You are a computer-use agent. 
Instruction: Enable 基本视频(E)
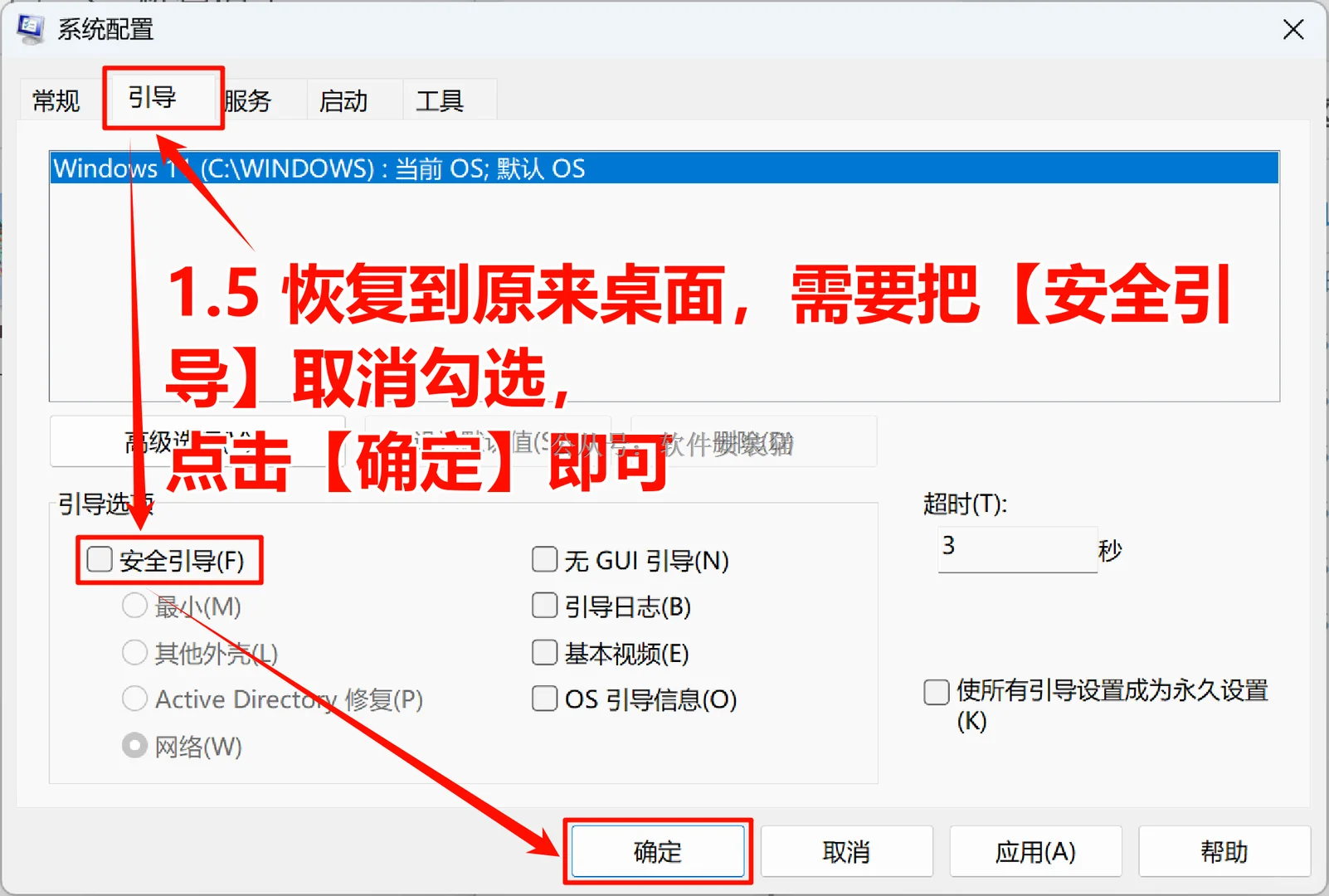point(544,652)
